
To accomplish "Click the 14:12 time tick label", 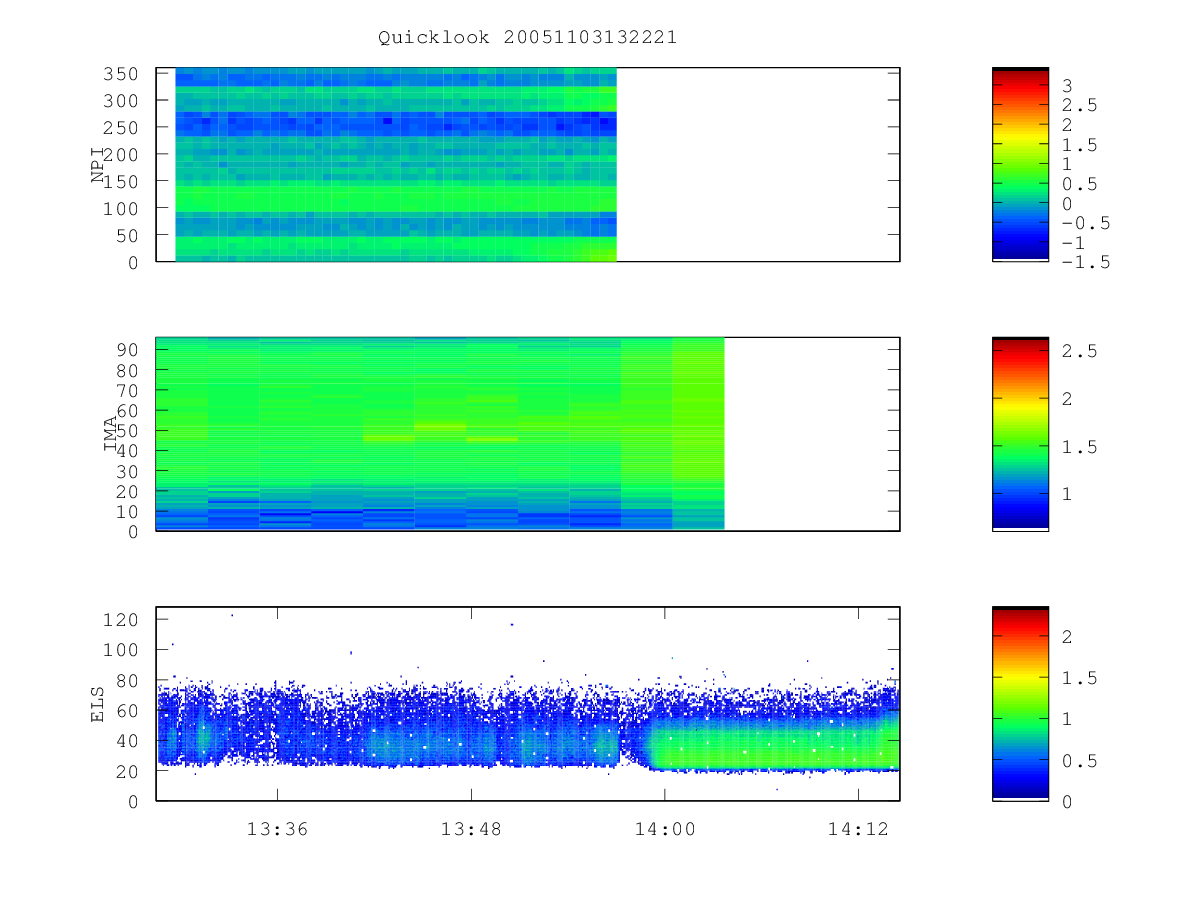I will point(858,828).
